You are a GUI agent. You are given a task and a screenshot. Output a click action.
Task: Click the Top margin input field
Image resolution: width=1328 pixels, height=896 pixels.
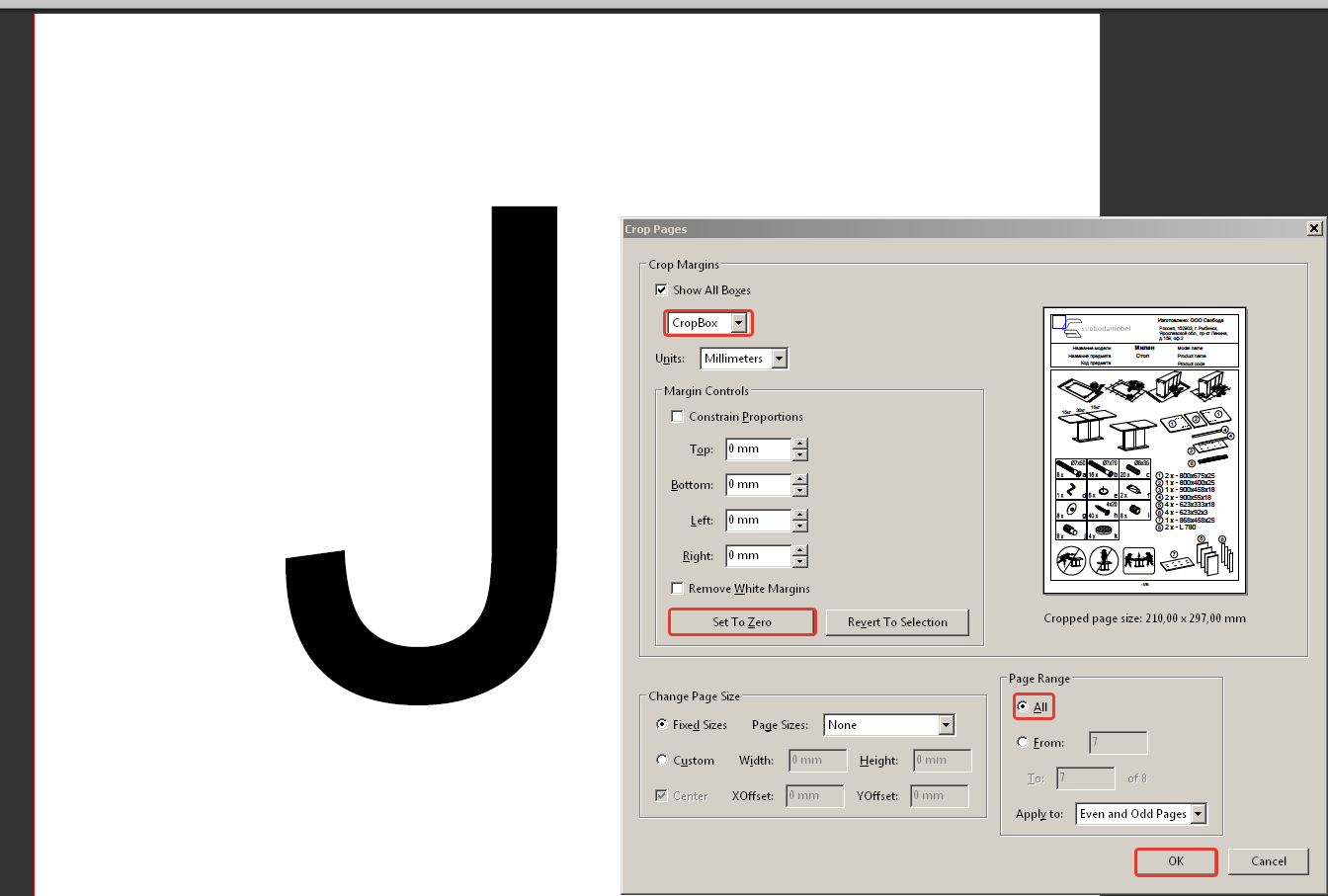pos(758,448)
